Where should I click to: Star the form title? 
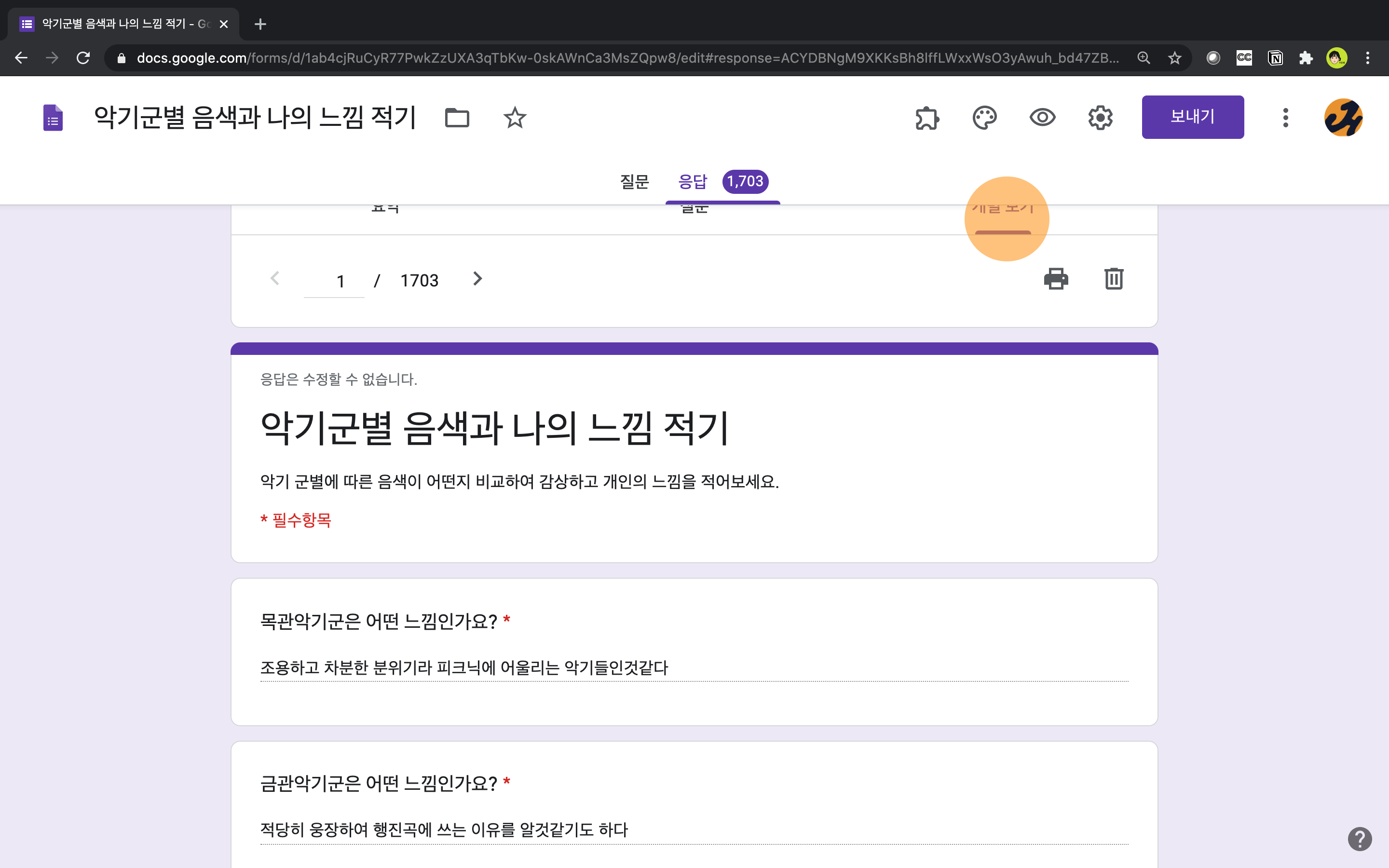point(514,118)
